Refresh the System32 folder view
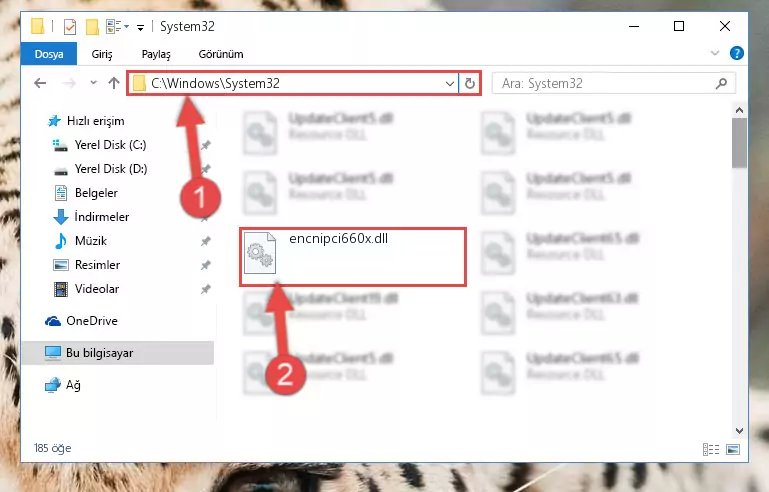The image size is (769, 492). (x=469, y=83)
